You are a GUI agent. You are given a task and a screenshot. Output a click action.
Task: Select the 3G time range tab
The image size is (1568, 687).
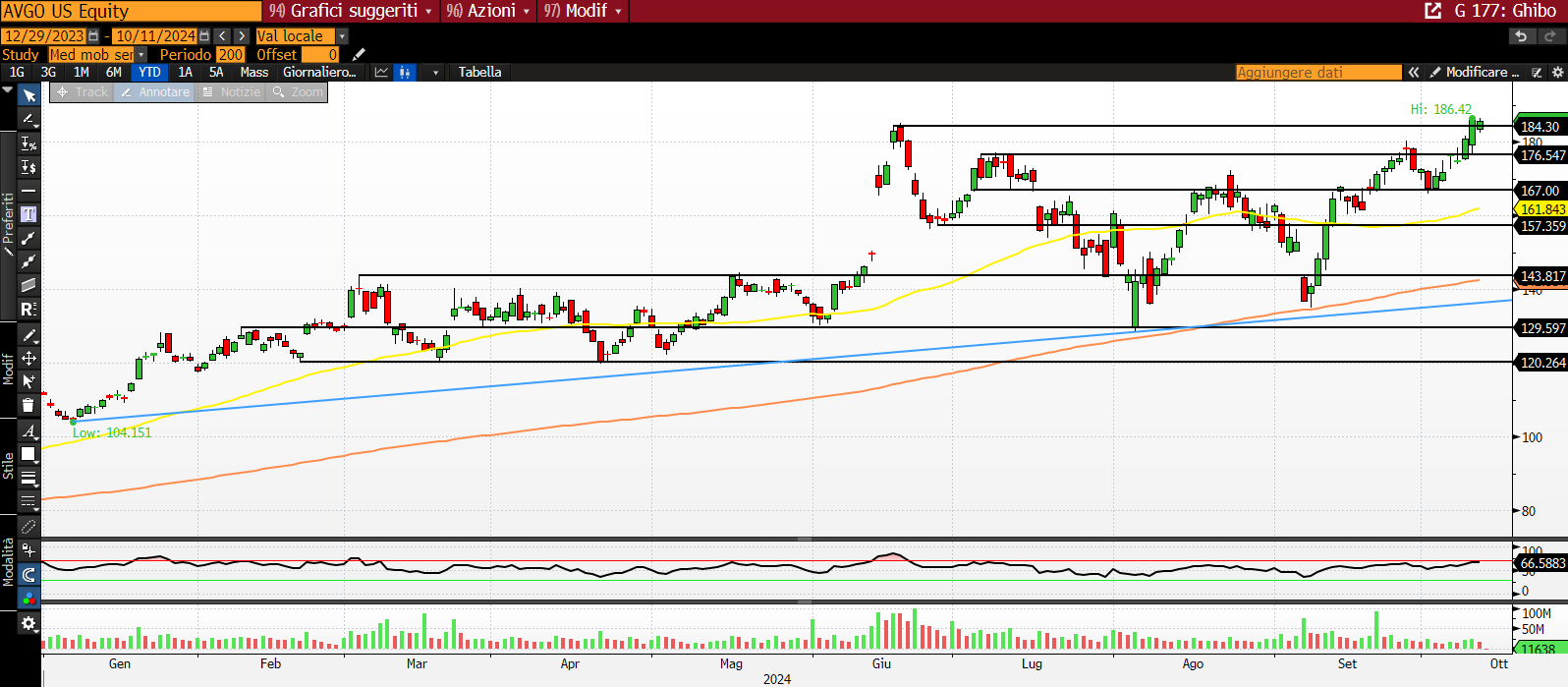coord(48,72)
